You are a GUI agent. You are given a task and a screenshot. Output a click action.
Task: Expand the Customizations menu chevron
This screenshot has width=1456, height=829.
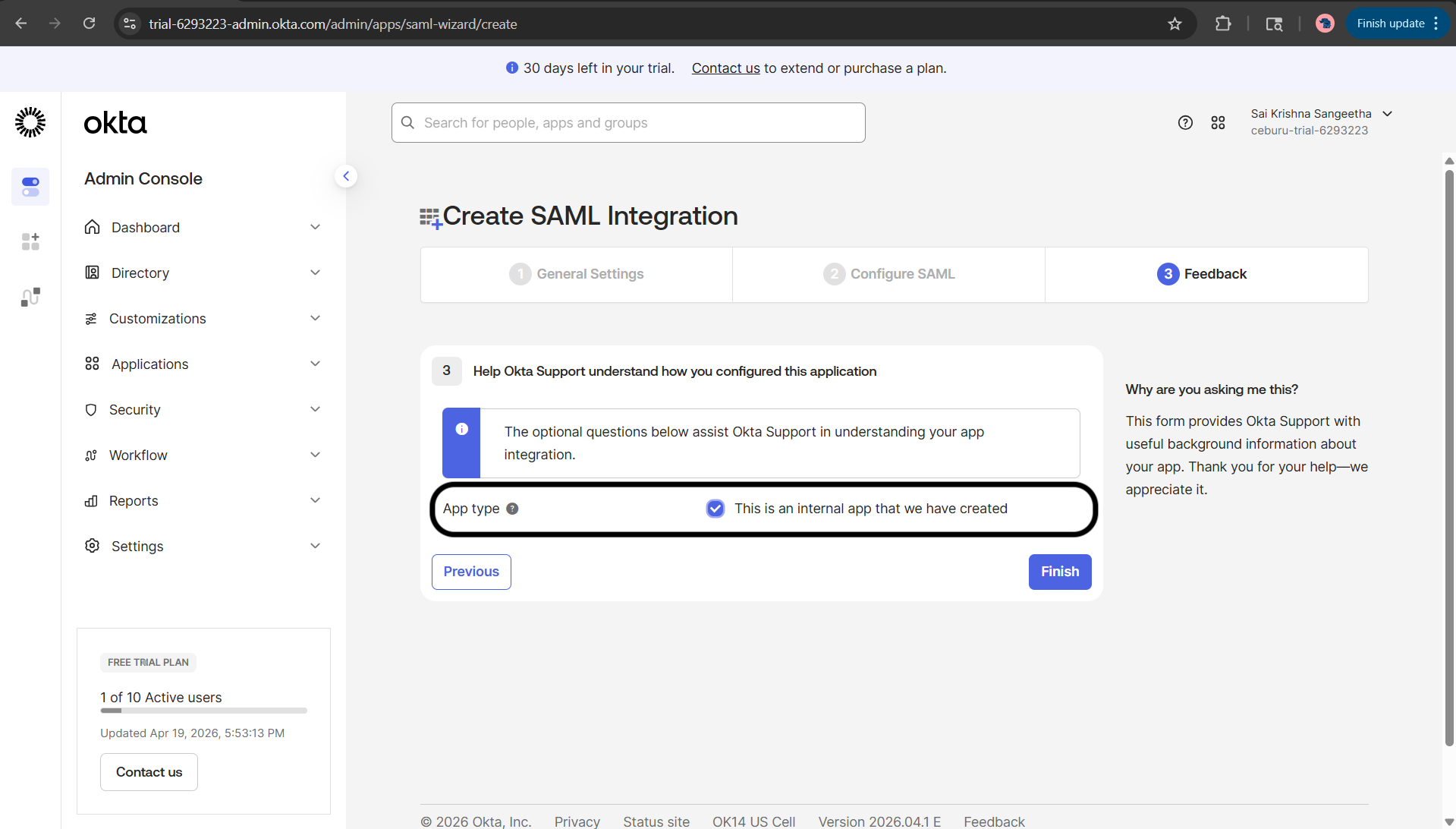(x=316, y=318)
